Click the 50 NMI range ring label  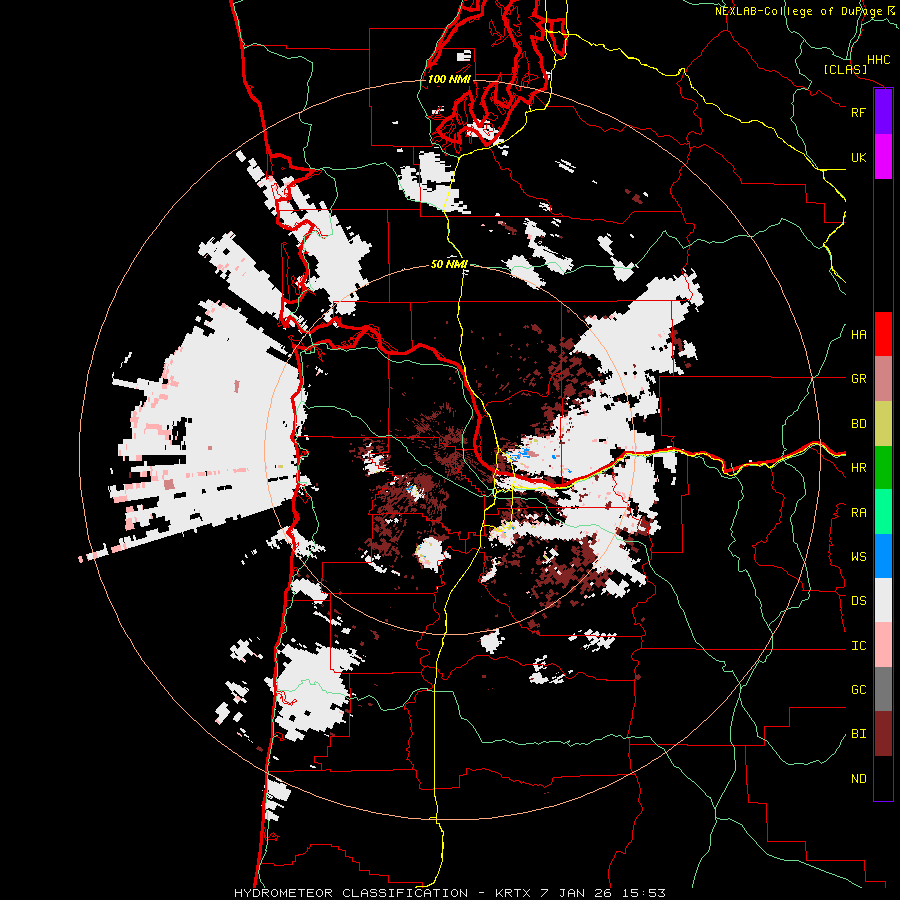449,264
